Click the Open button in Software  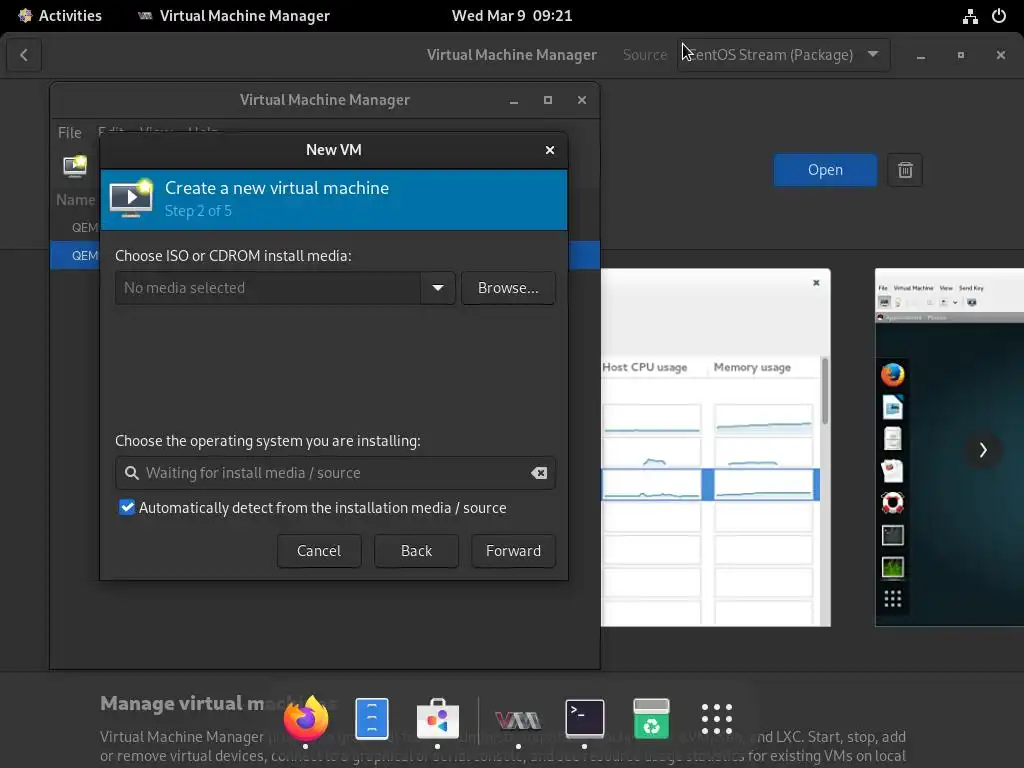tap(825, 170)
